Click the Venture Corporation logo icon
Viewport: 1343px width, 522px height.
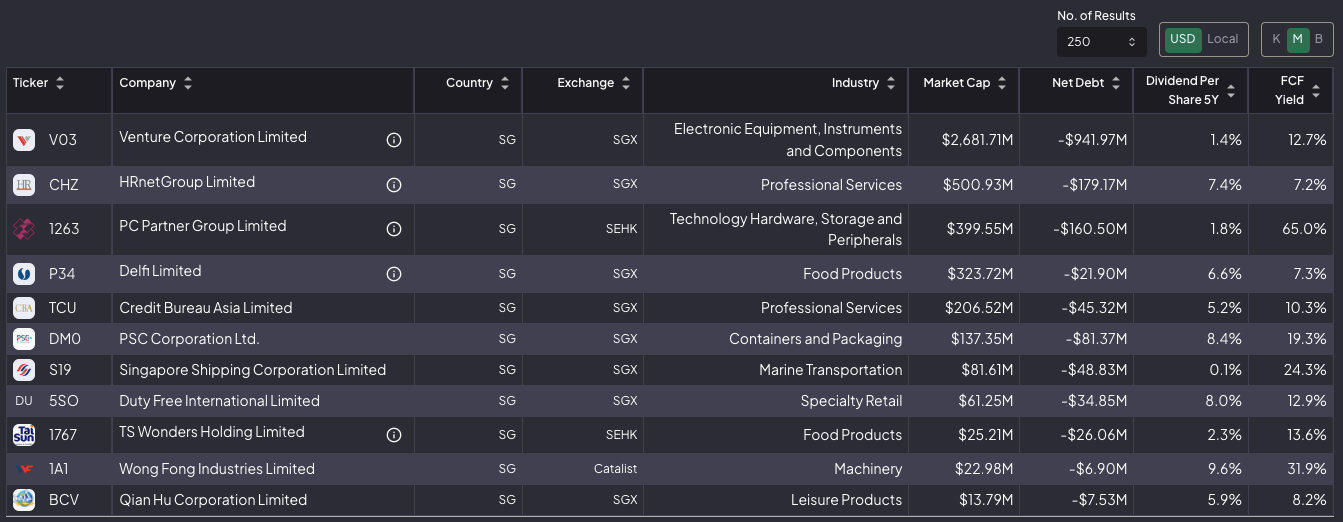pos(24,140)
